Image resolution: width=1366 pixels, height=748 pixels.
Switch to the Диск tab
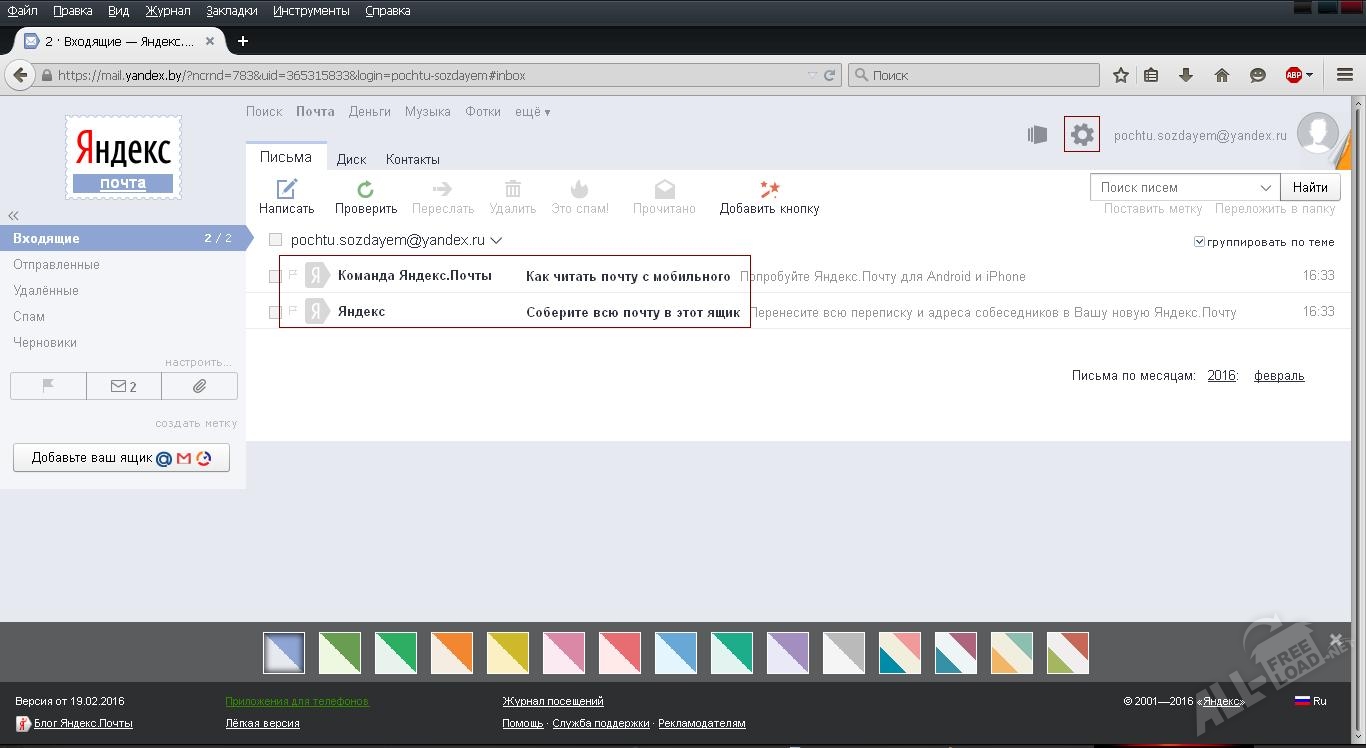[351, 159]
